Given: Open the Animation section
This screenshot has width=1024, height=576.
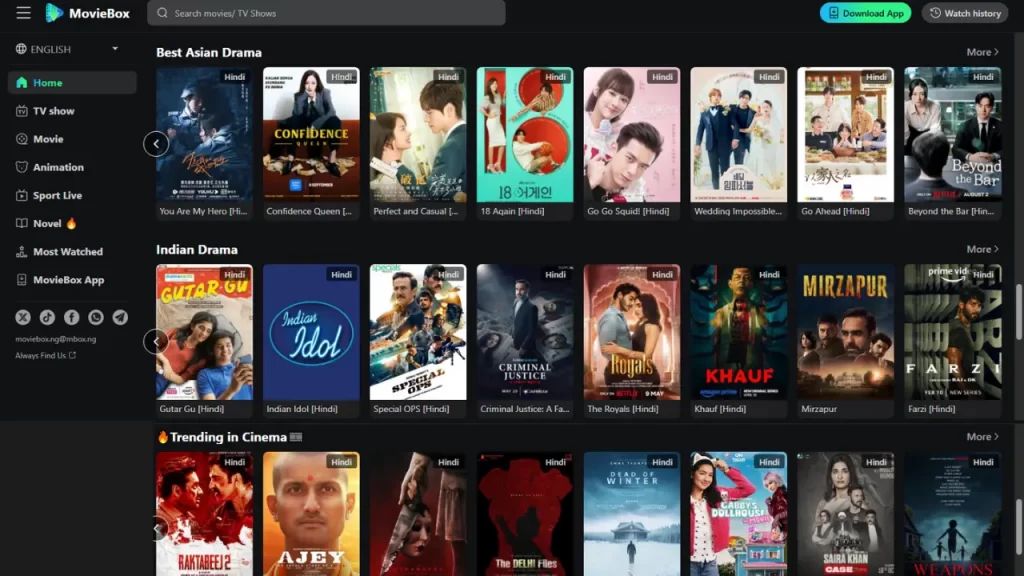Looking at the screenshot, I should pos(72,167).
